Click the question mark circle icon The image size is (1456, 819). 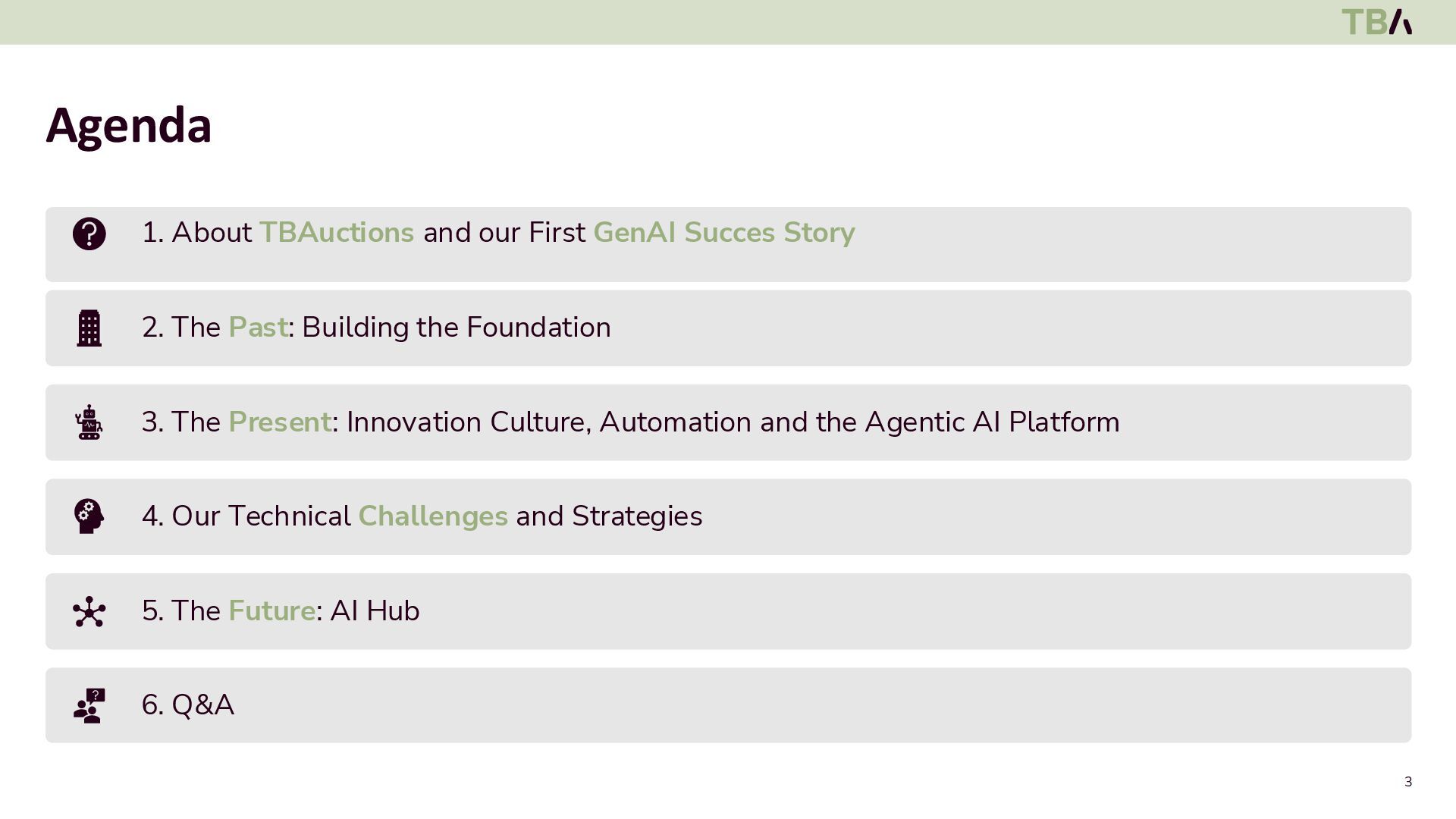coord(89,234)
